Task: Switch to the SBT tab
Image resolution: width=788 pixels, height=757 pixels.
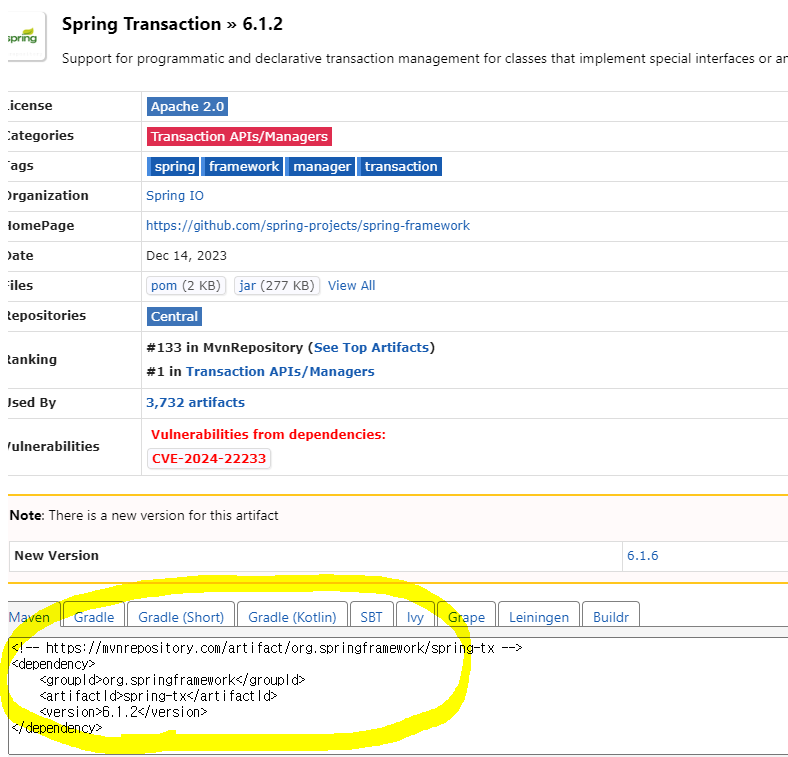Action: (x=371, y=615)
